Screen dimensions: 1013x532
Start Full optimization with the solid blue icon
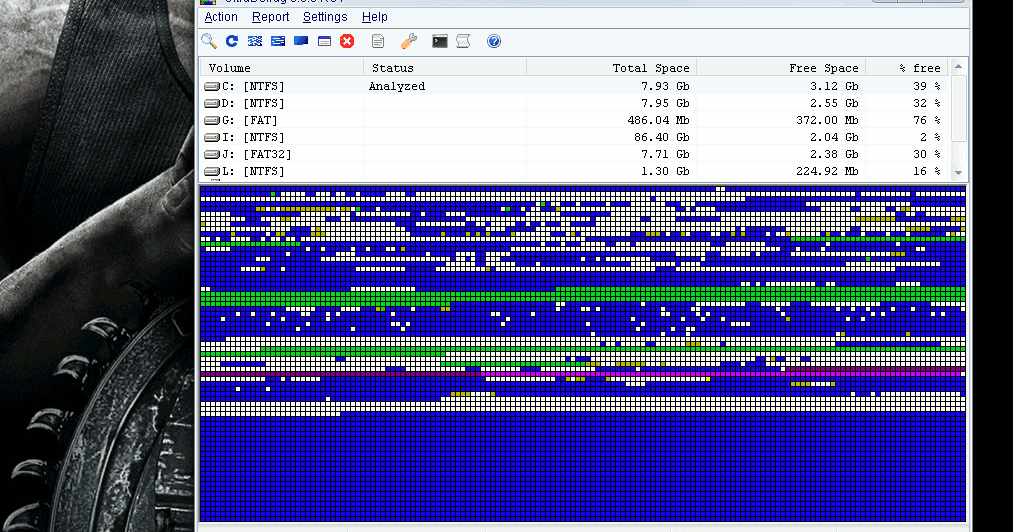pos(301,41)
